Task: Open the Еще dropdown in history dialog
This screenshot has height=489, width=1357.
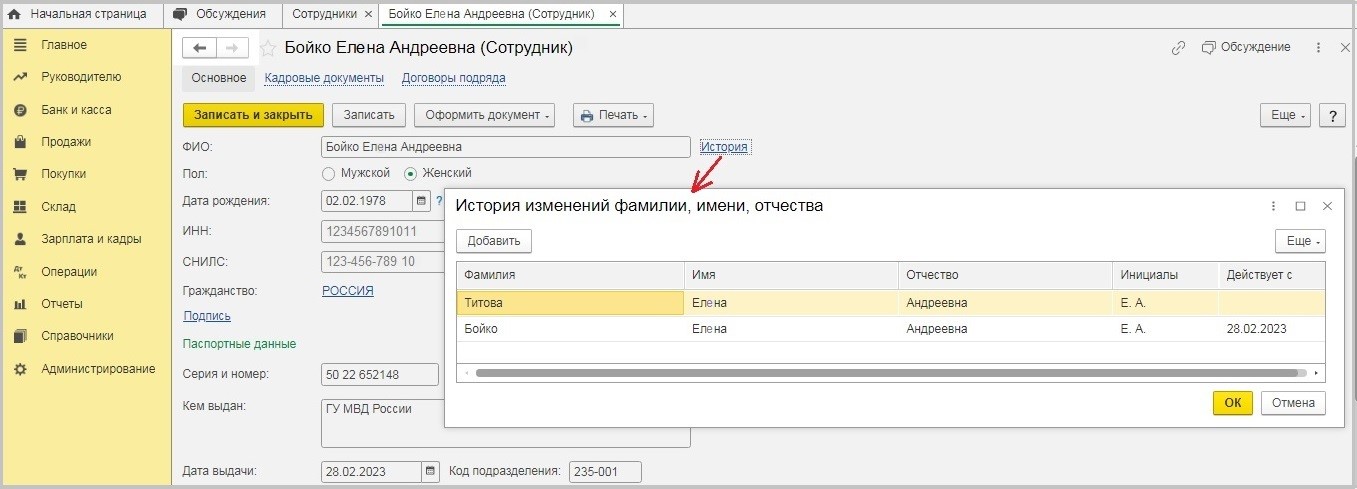Action: [1299, 241]
